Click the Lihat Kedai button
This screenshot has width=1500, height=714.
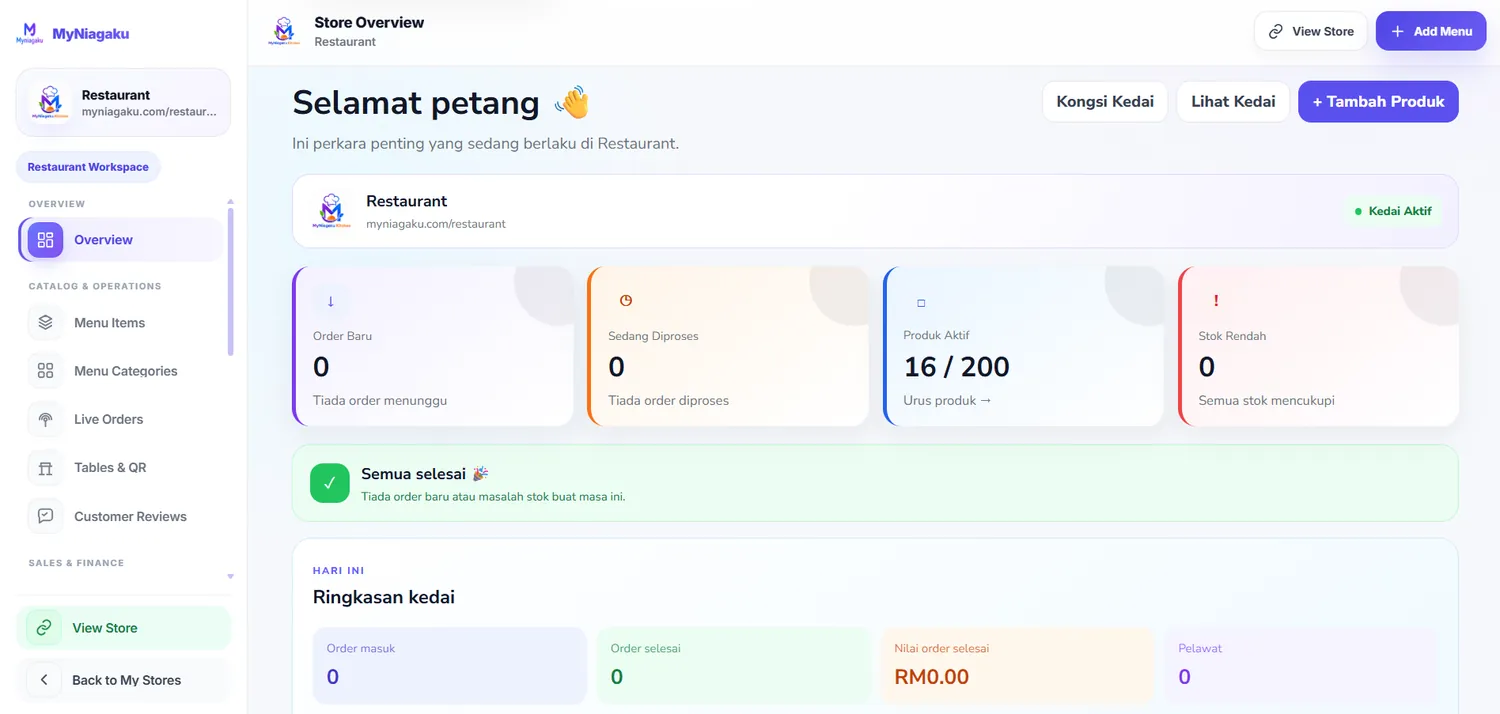coord(1233,101)
